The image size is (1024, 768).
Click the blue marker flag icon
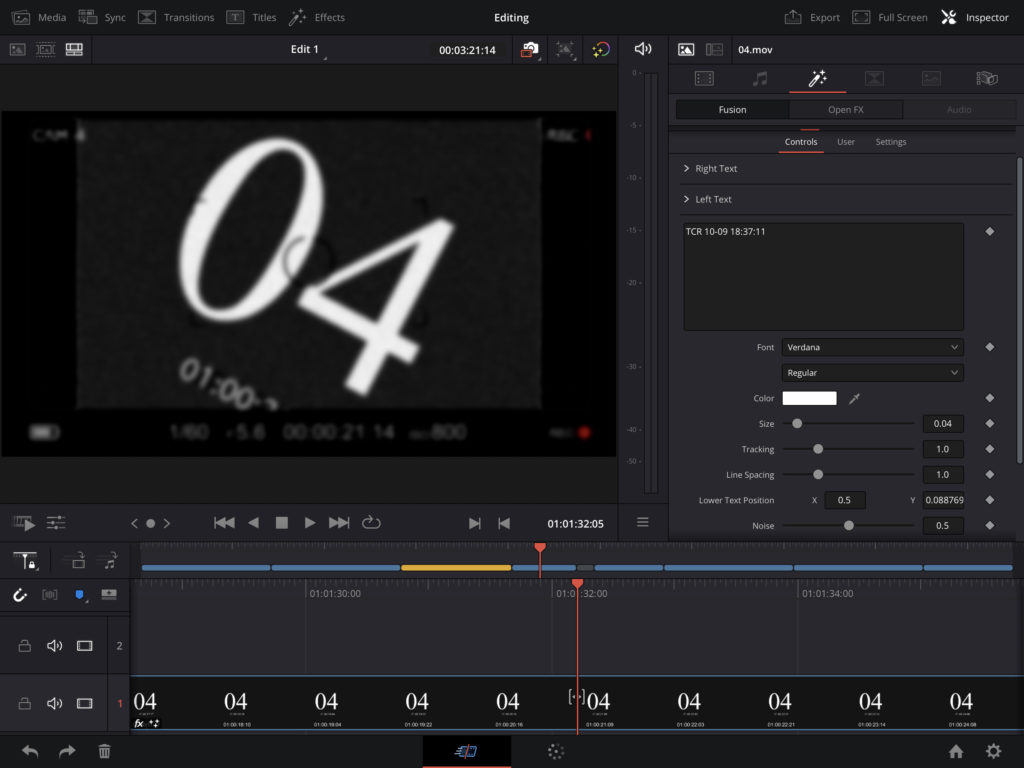(x=80, y=595)
